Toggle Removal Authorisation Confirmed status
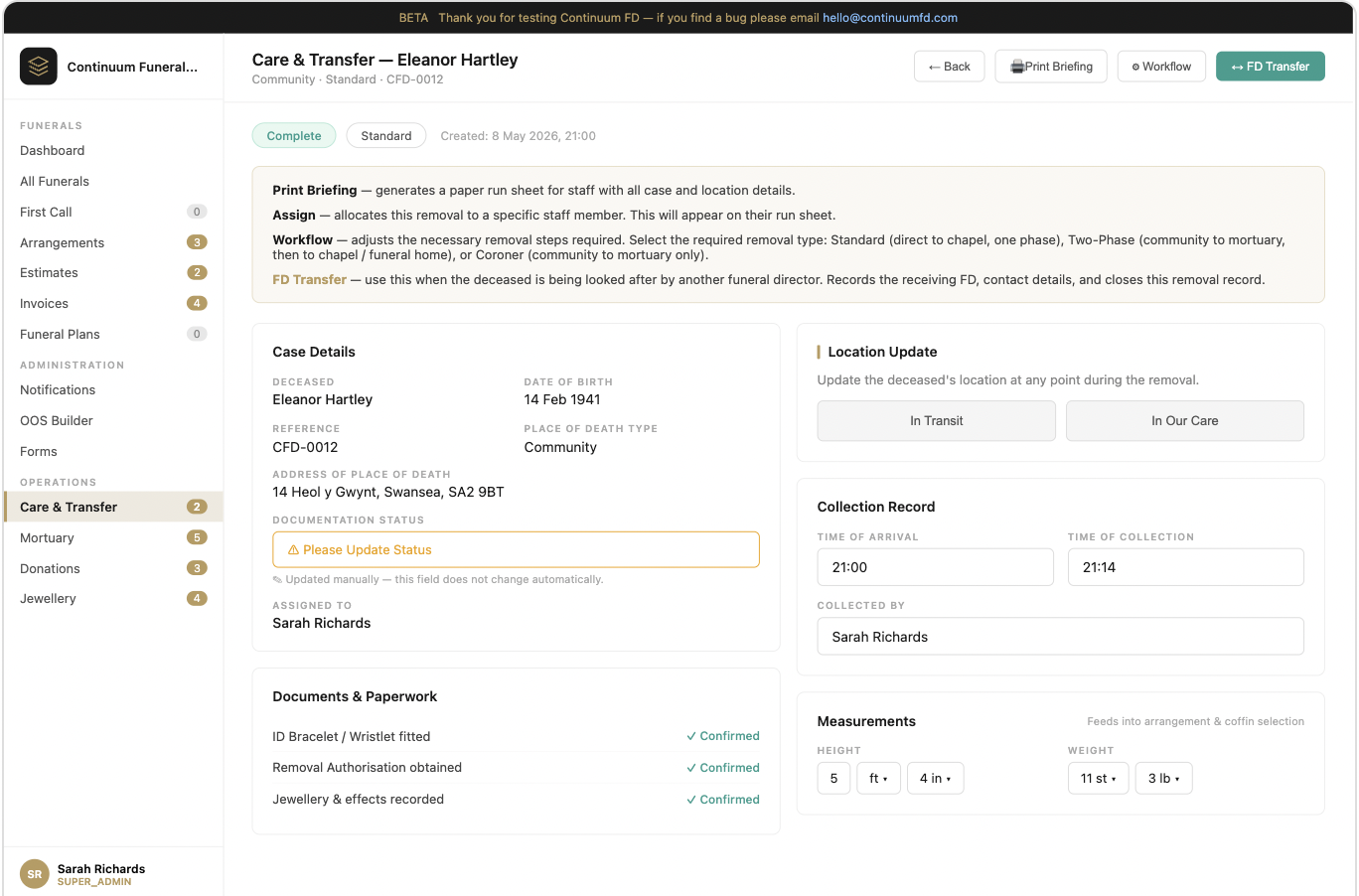Screen dimensions: 1359x896 pos(723,768)
